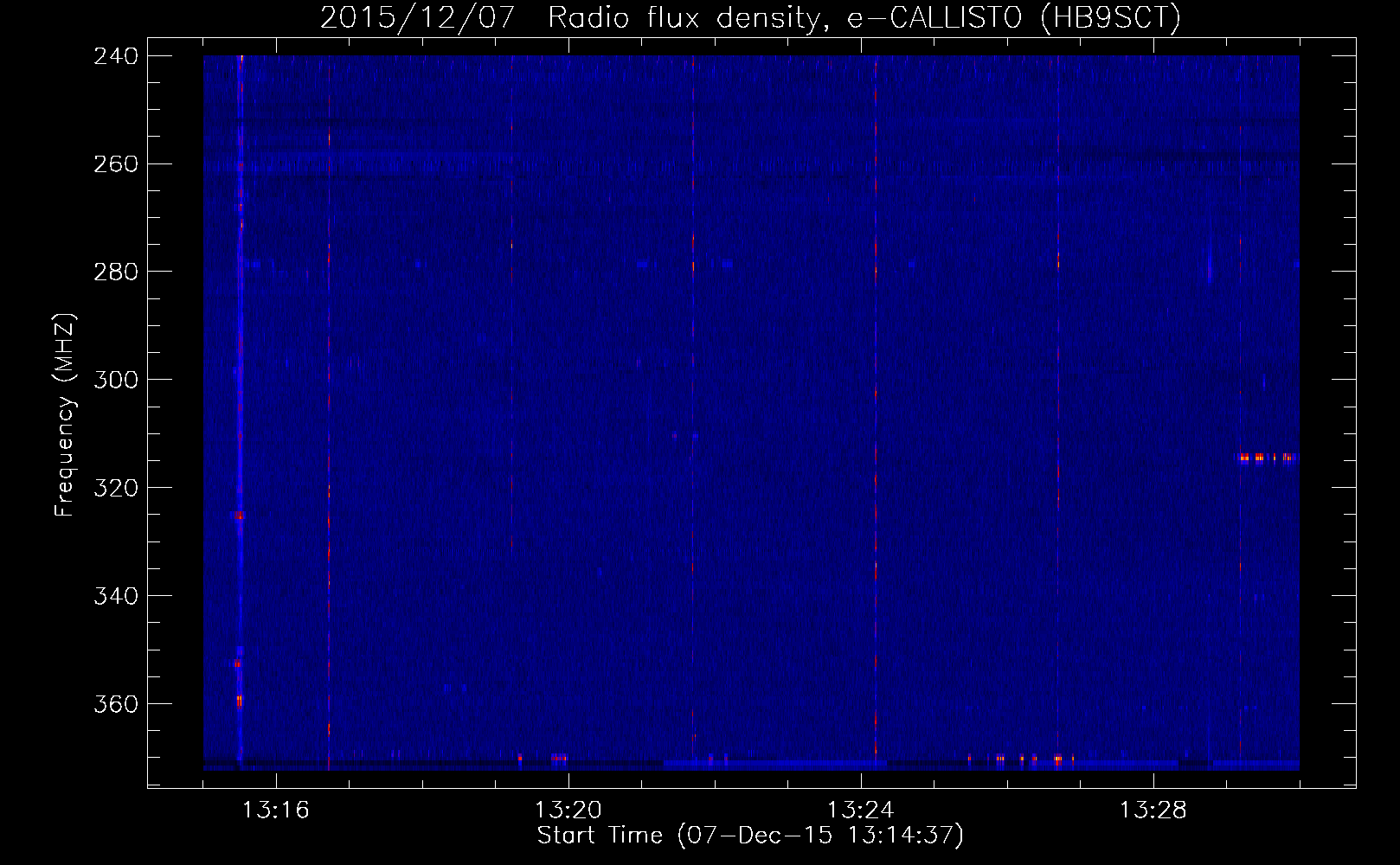Image resolution: width=1400 pixels, height=865 pixels.
Task: Click the 360 frequency tick label
Action: pyautogui.click(x=116, y=705)
